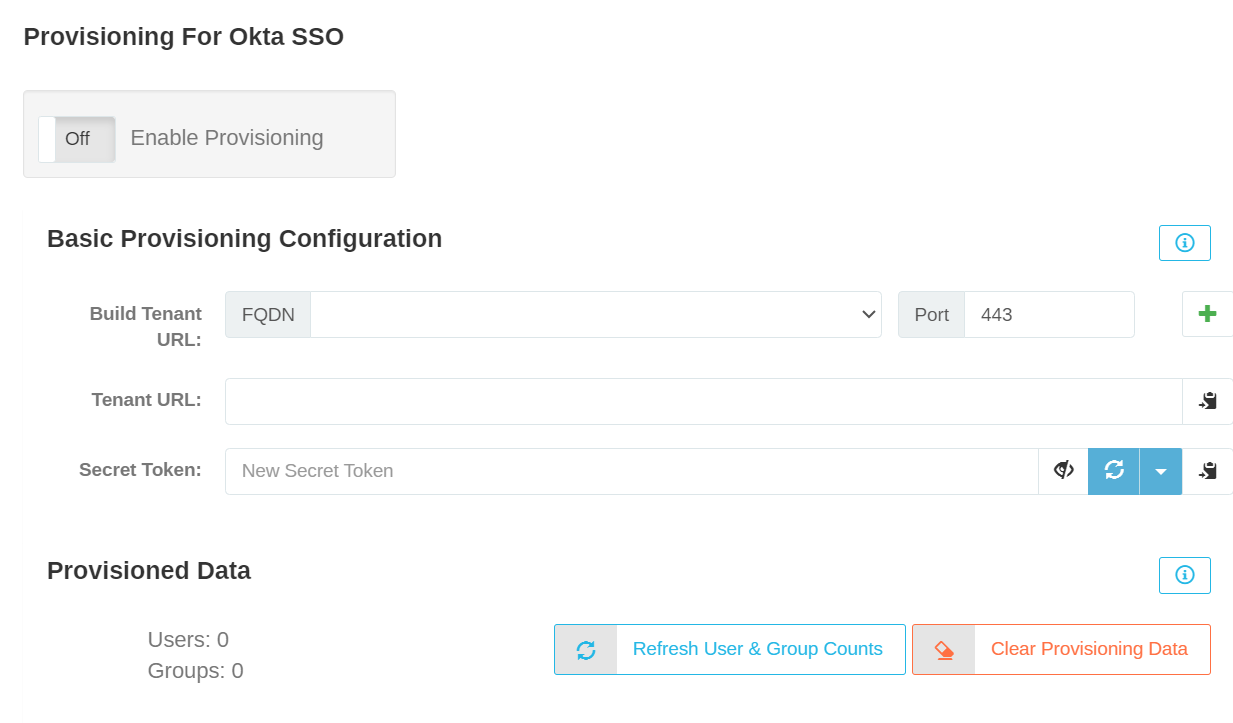Click the Port number field
The width and height of the screenshot is (1233, 723).
(x=1049, y=315)
